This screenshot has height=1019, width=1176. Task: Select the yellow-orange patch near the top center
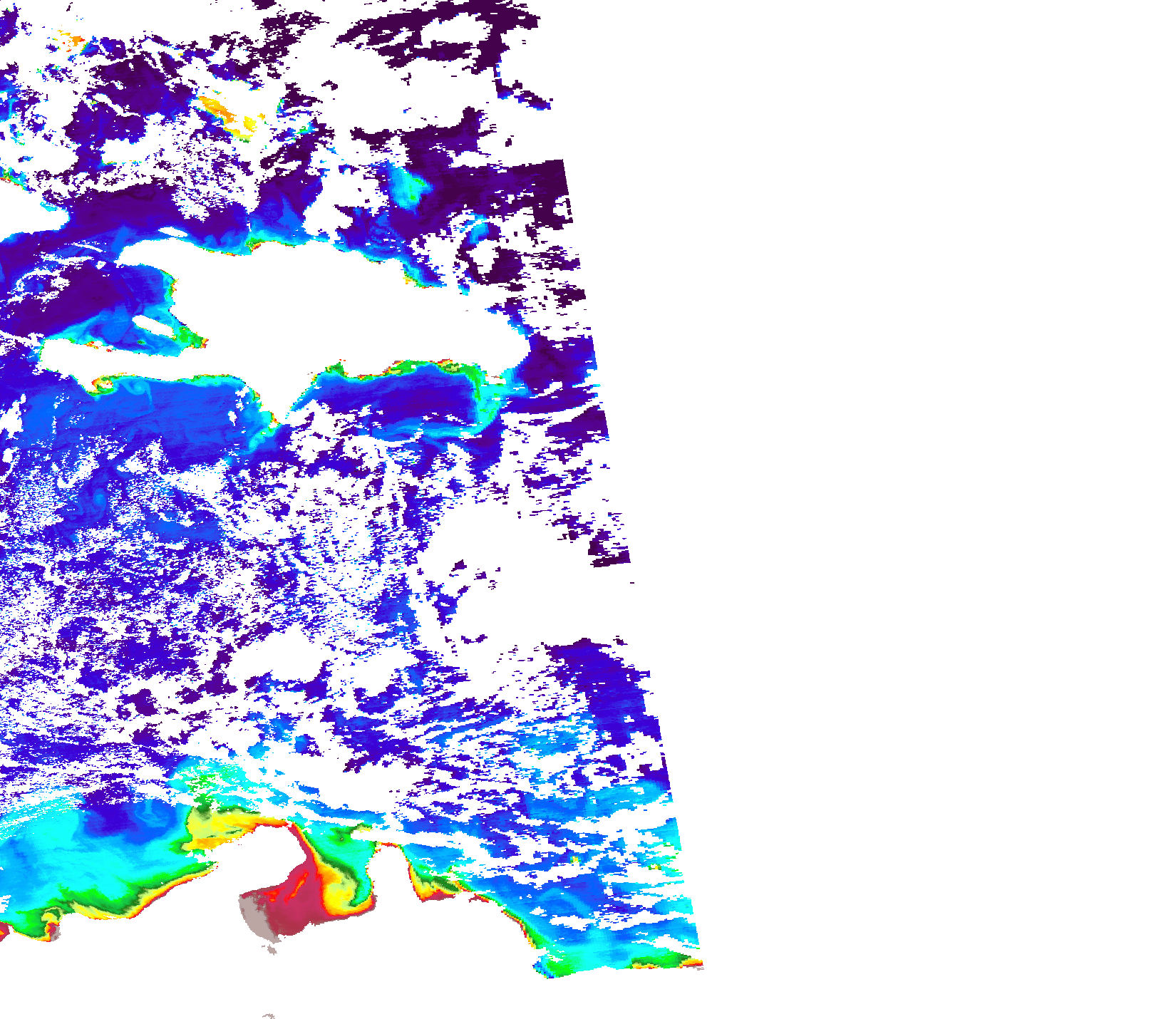tap(227, 114)
